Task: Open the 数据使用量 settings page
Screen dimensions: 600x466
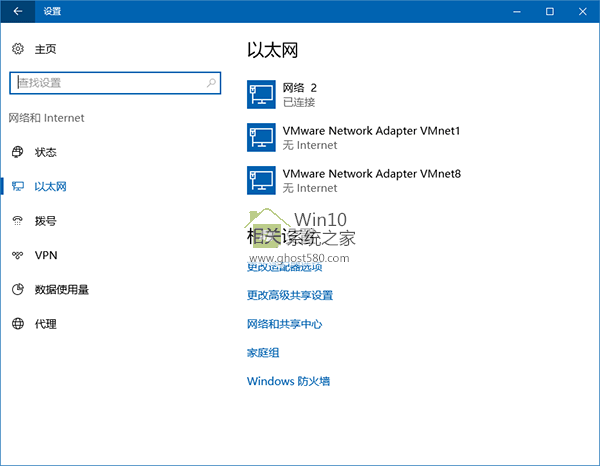Action: [x=62, y=290]
